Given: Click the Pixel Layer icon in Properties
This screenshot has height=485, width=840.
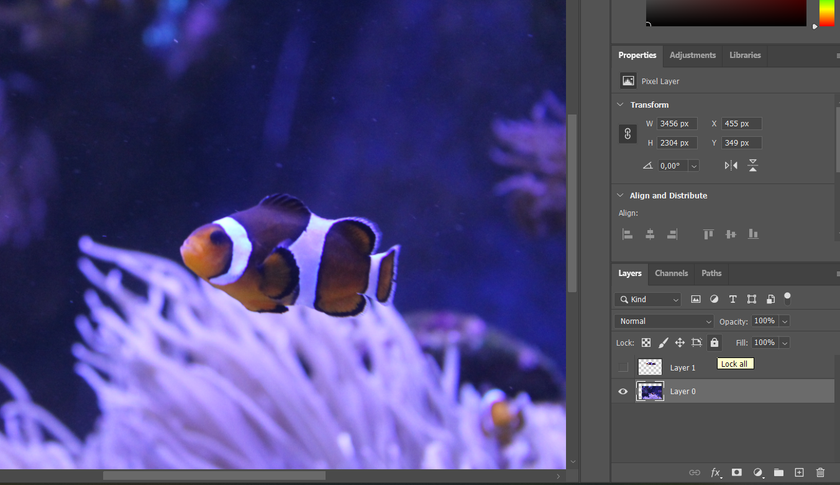Looking at the screenshot, I should tap(628, 81).
